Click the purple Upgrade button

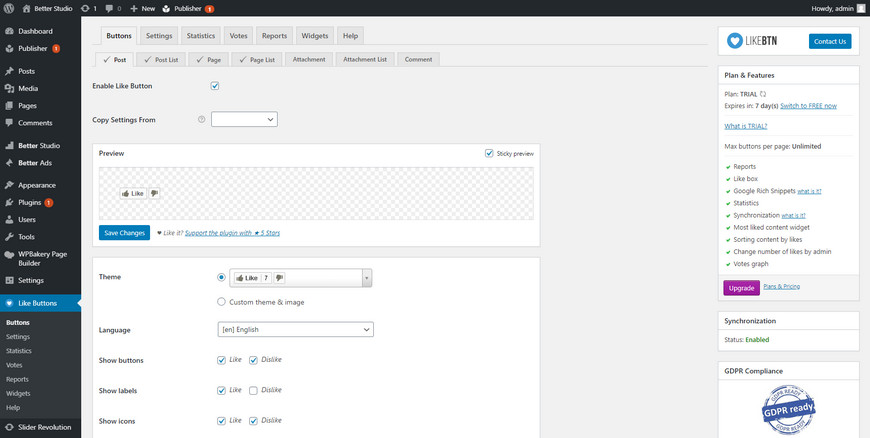coord(741,288)
